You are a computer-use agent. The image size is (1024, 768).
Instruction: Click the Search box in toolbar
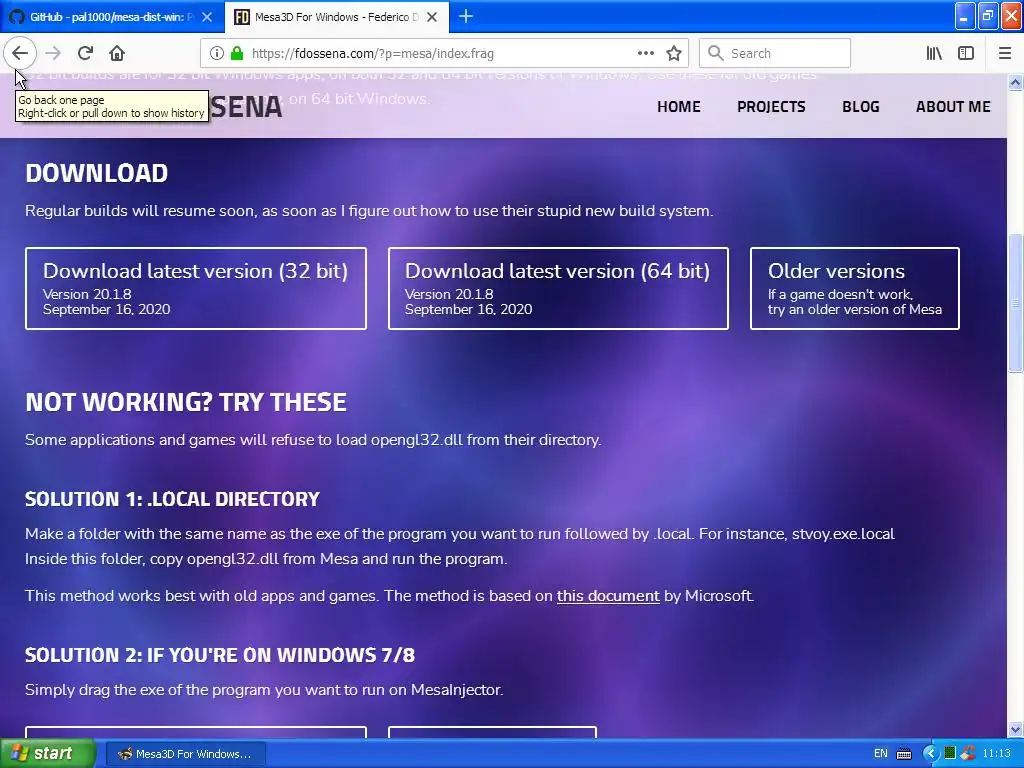point(775,54)
